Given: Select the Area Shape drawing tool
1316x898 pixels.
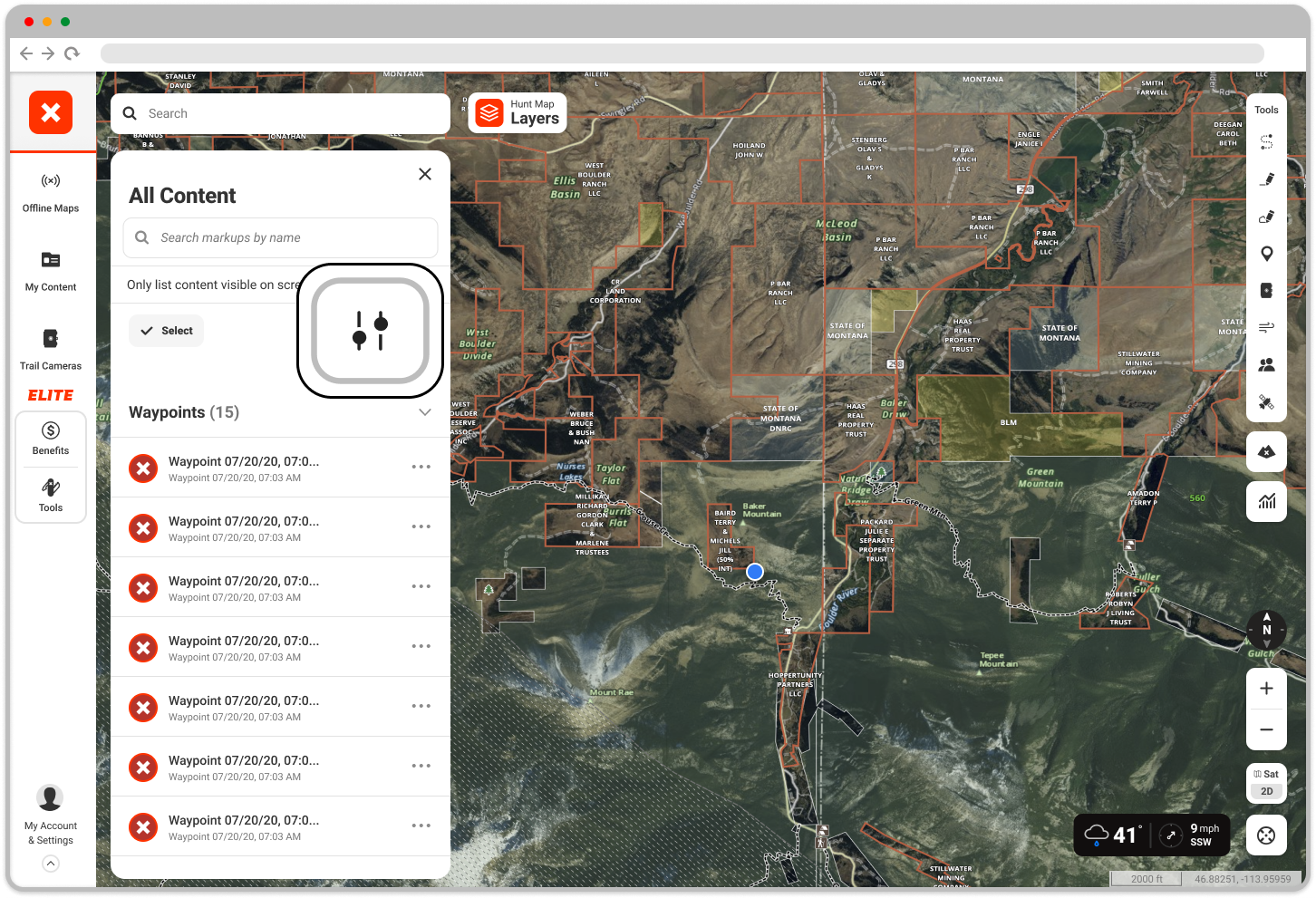Looking at the screenshot, I should pyautogui.click(x=1267, y=217).
